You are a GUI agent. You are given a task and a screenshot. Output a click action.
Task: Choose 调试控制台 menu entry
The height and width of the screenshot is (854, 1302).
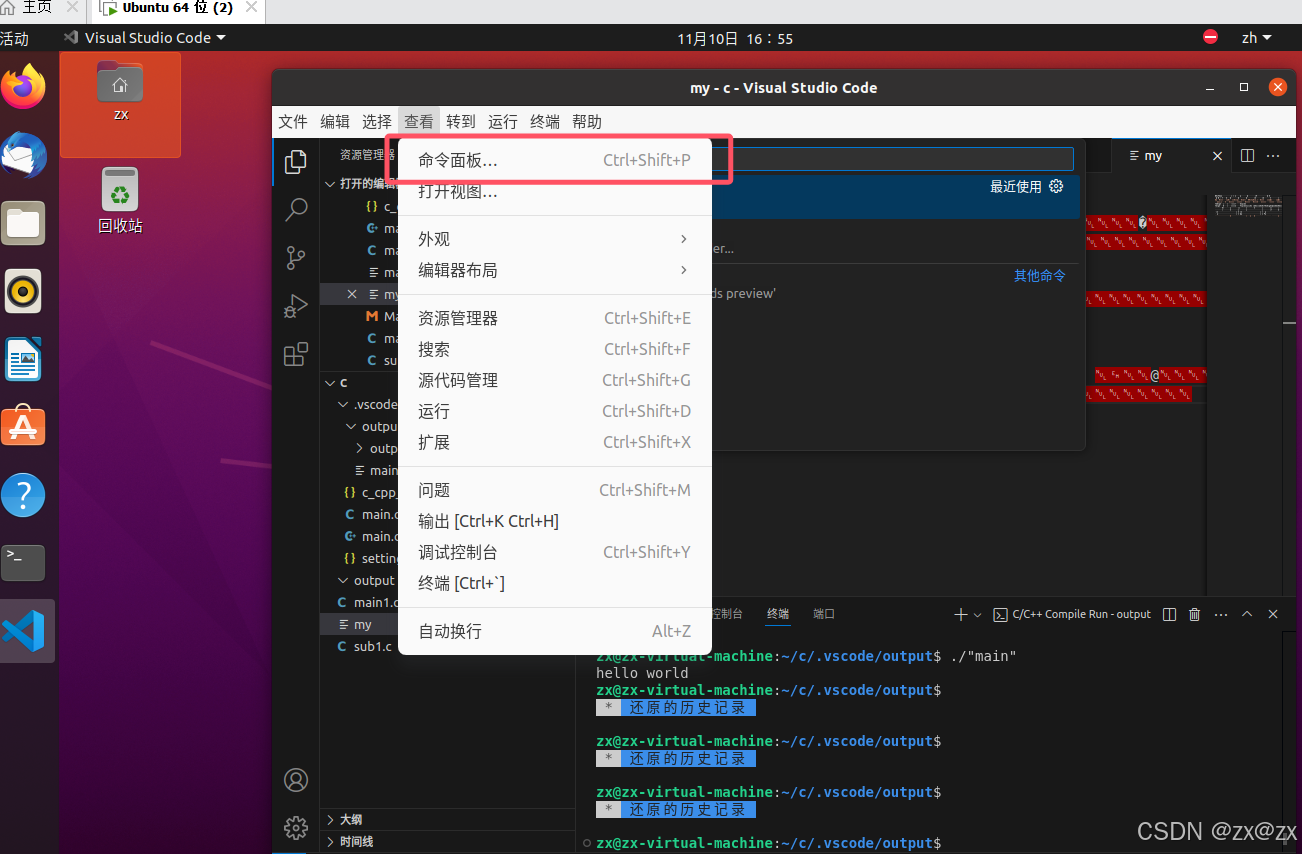(x=555, y=552)
